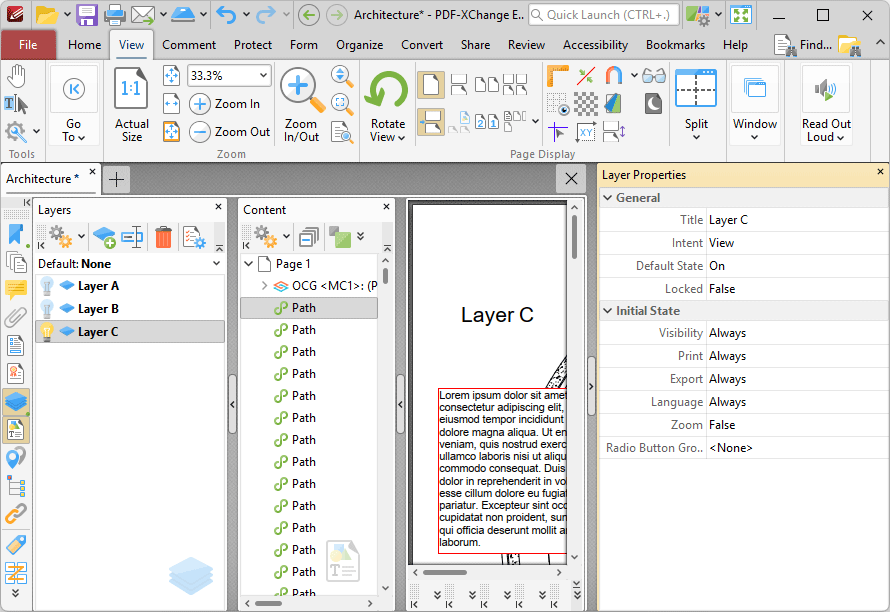The height and width of the screenshot is (612, 890).
Task: Switch to the Bookmarks ribbon tab
Action: tap(675, 45)
